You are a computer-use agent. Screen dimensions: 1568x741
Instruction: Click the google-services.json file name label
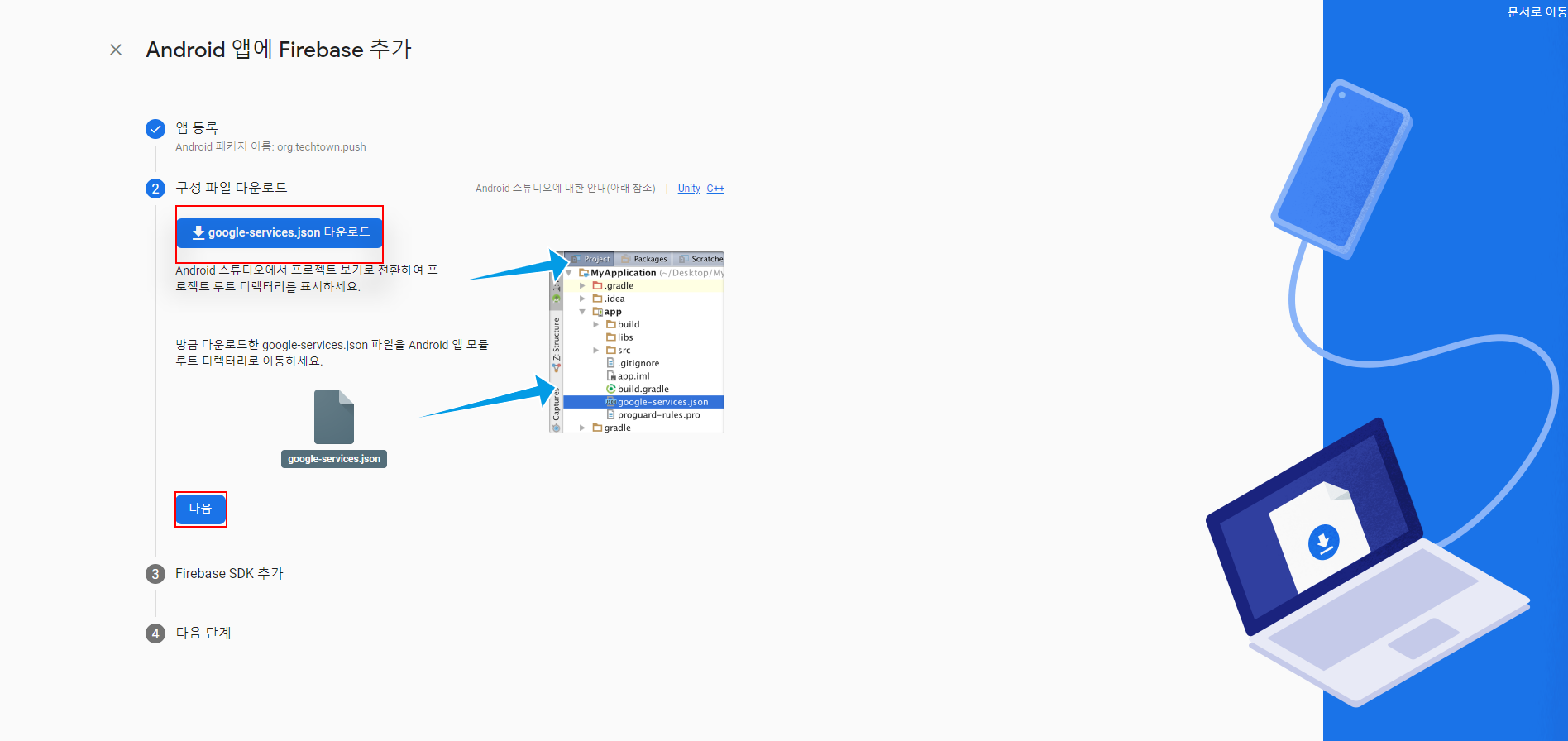334,459
